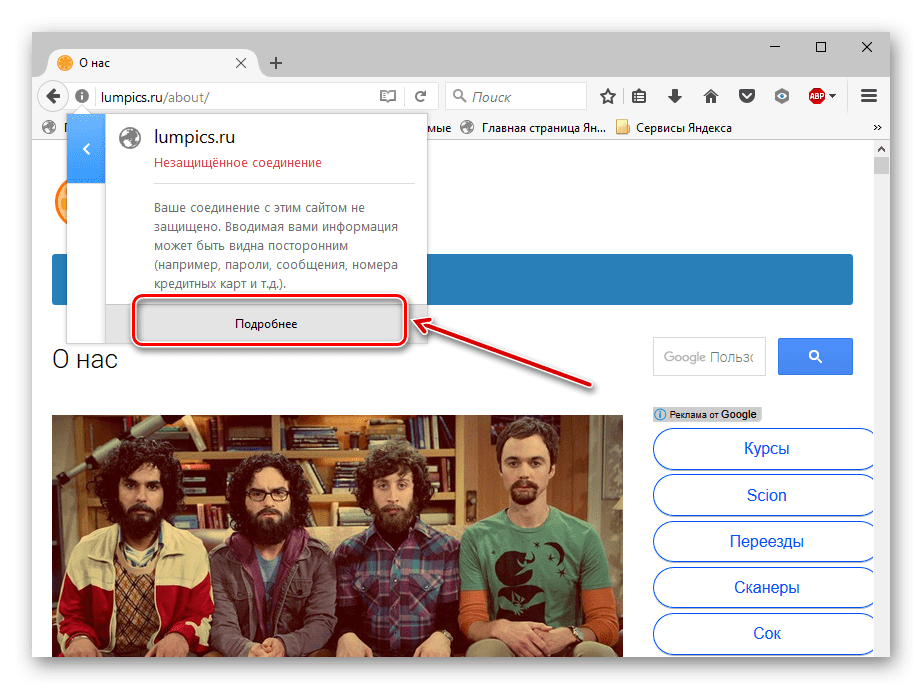The image size is (922, 689).
Task: Save page to Pocket icon
Action: pos(747,96)
